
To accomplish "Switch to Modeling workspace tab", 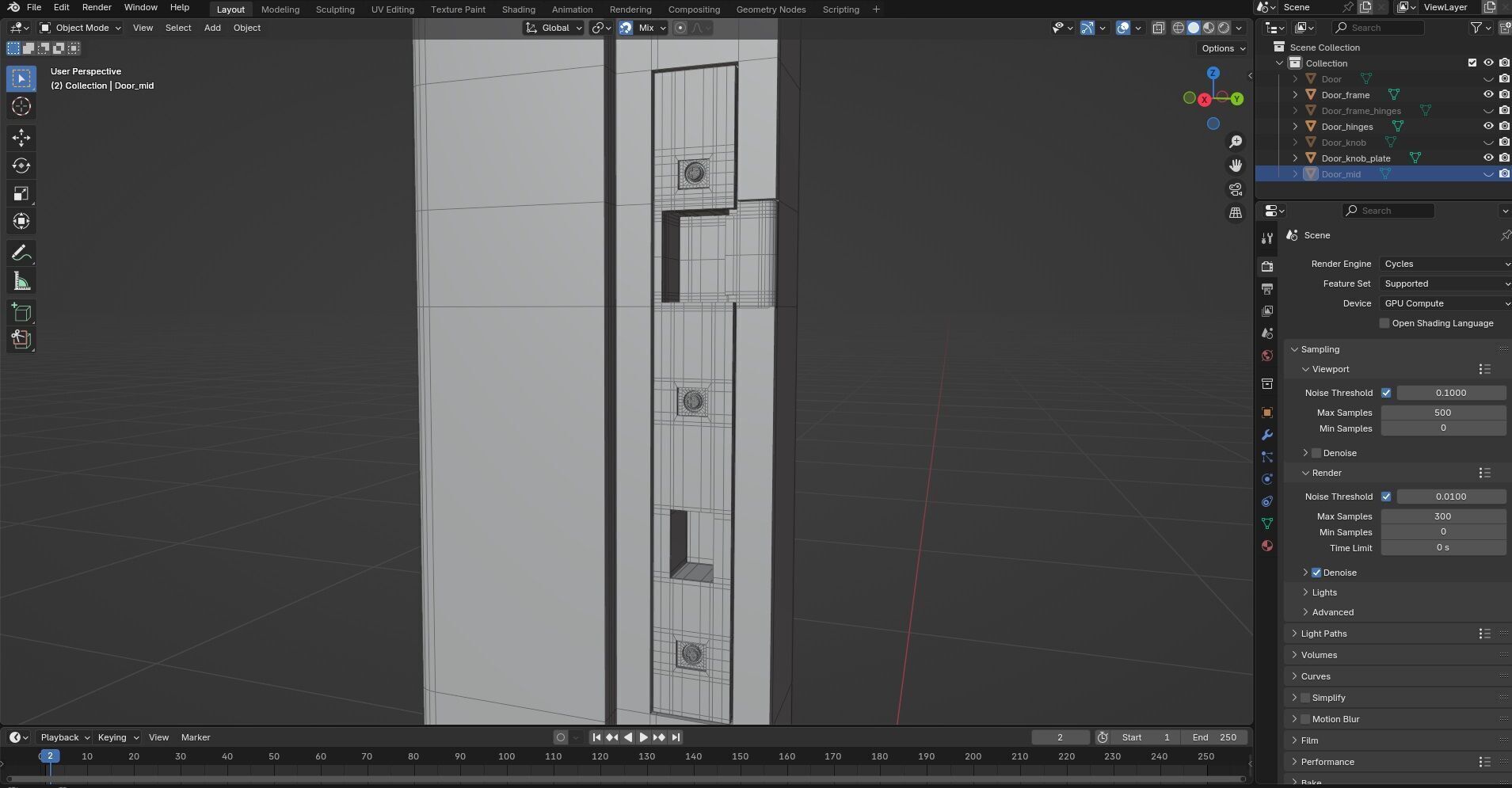I will coord(280,10).
